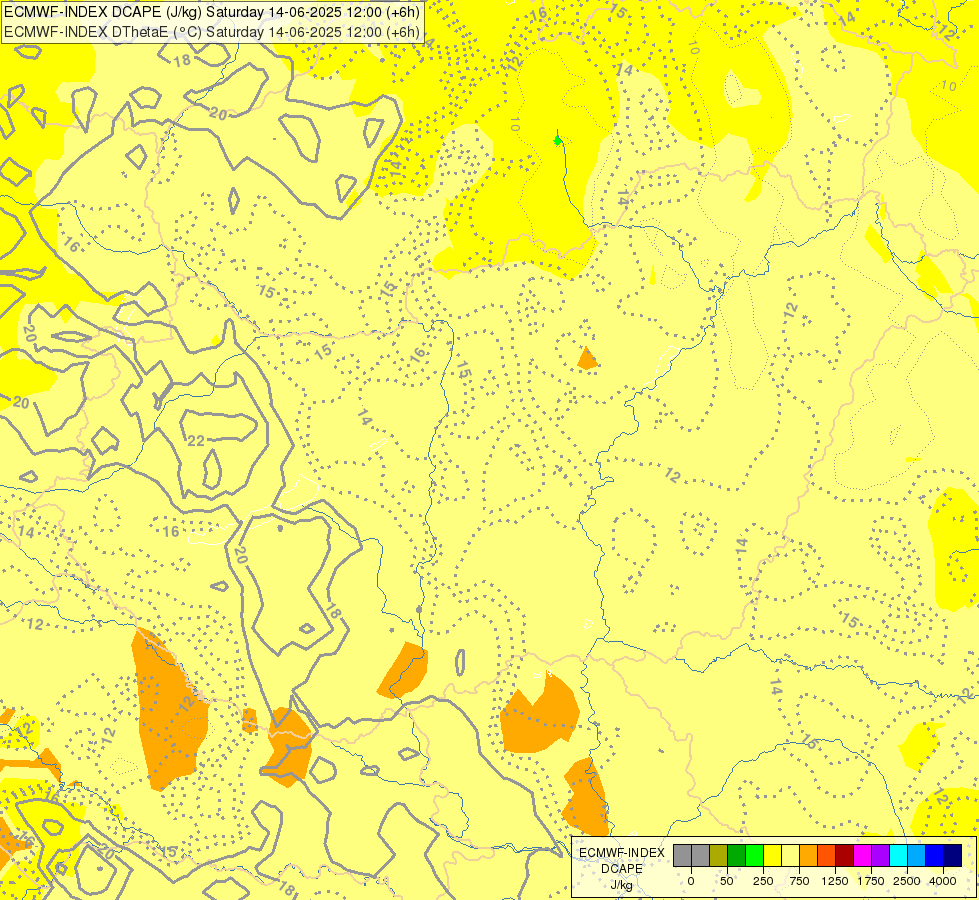Click the pure blue legend swatch
Screen dimensions: 979x900
935,855
